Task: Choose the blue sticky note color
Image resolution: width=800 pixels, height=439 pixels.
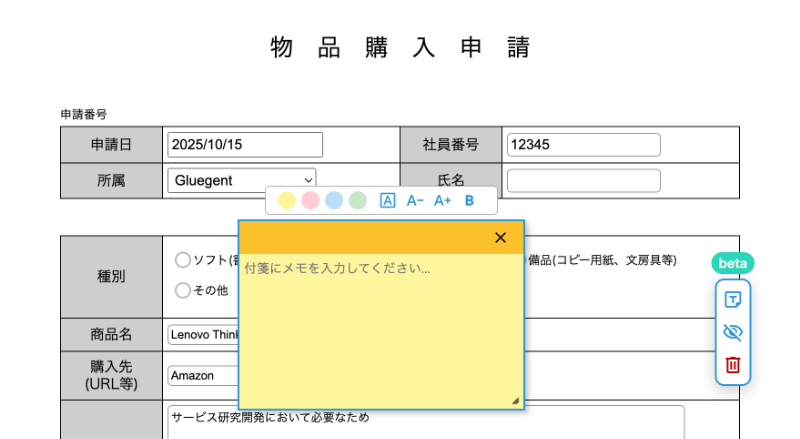Action: click(x=334, y=201)
